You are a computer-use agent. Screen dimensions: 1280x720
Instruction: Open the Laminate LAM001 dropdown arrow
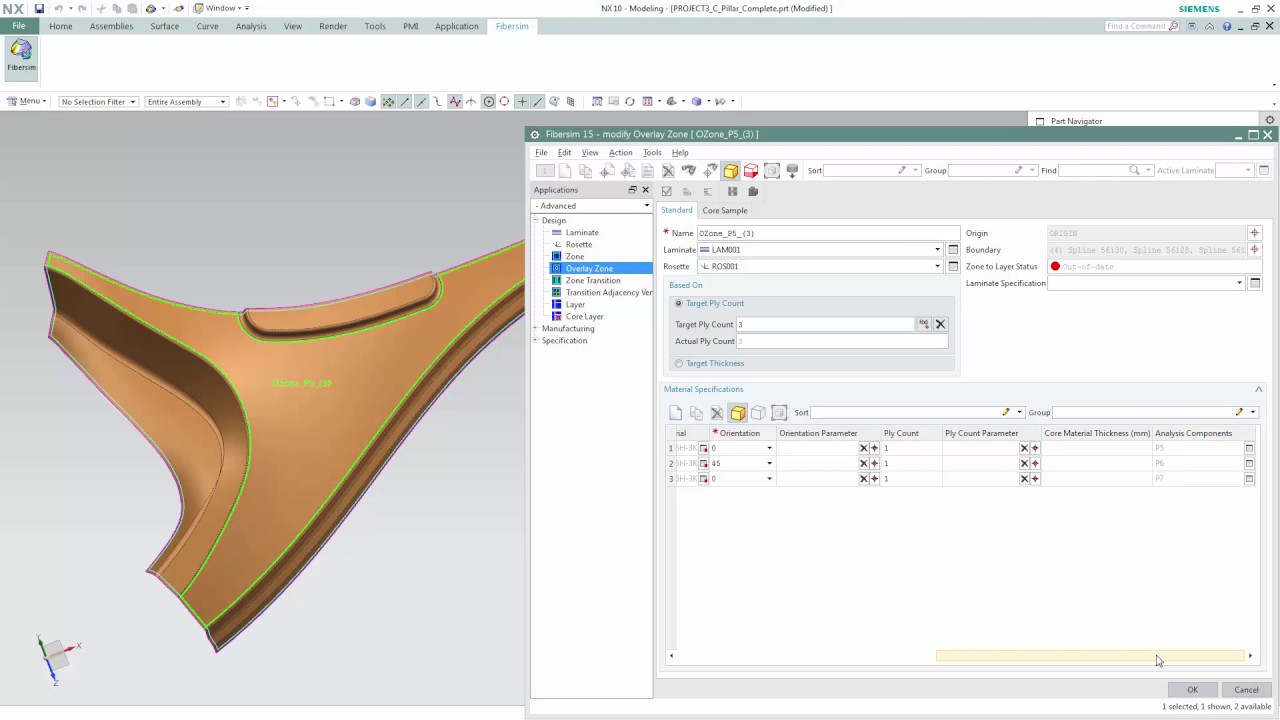point(937,250)
